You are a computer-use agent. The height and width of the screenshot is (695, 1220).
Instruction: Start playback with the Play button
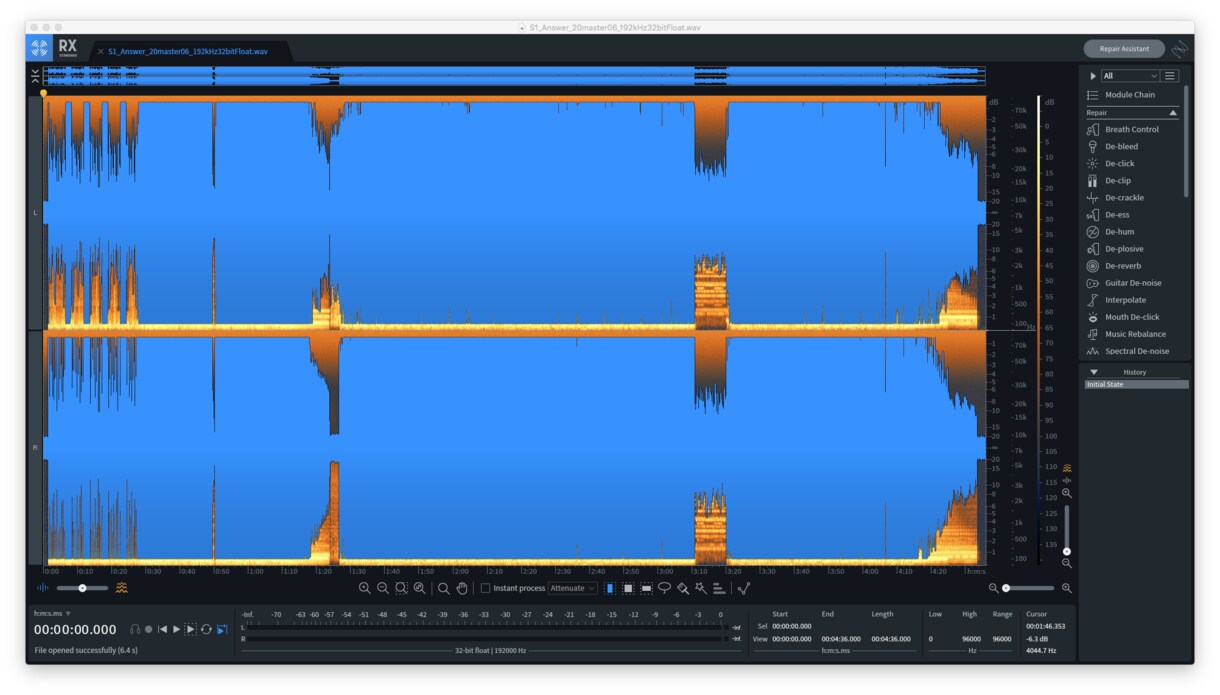click(x=177, y=629)
